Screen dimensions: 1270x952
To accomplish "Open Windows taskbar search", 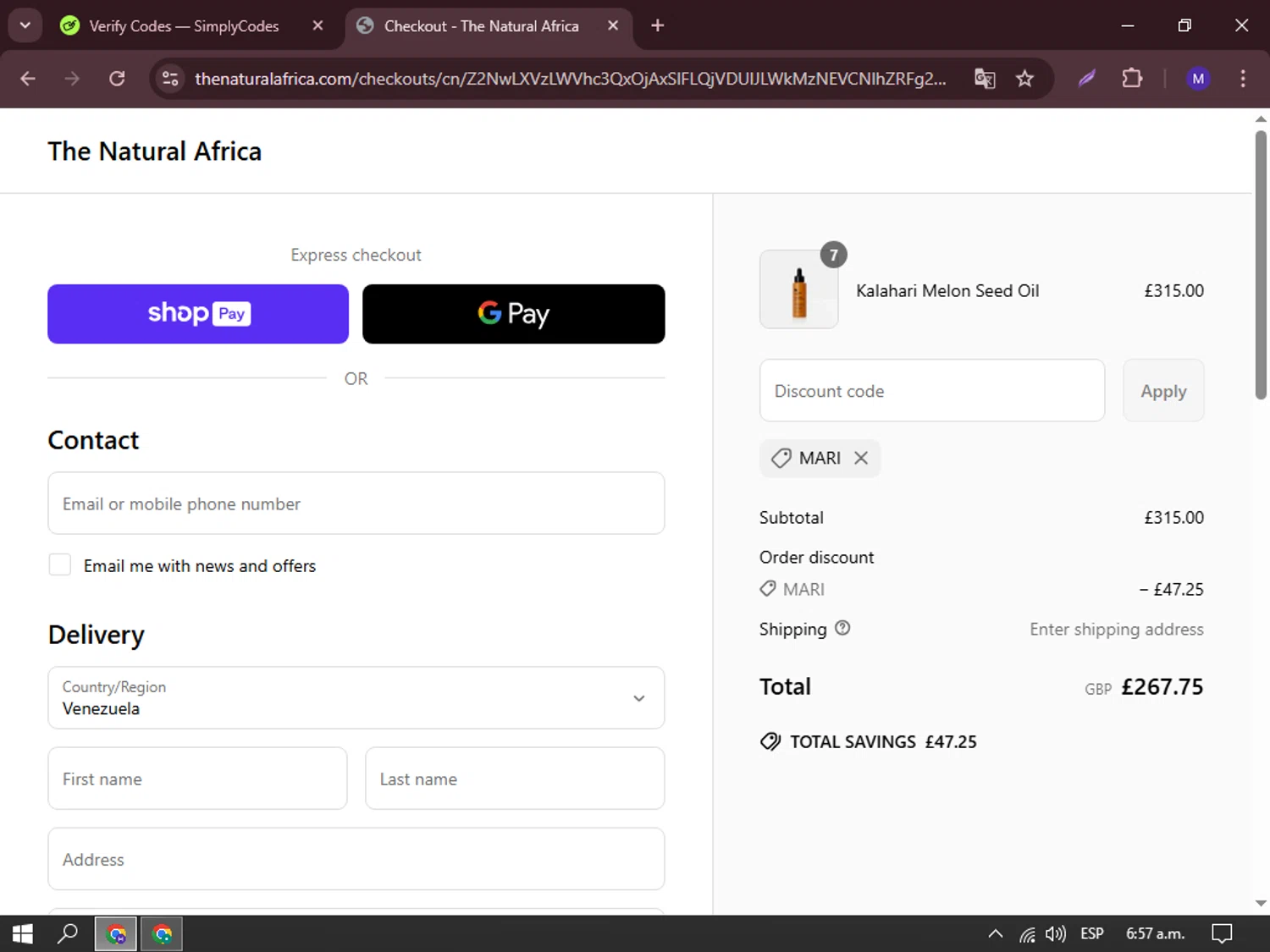I will pyautogui.click(x=68, y=933).
